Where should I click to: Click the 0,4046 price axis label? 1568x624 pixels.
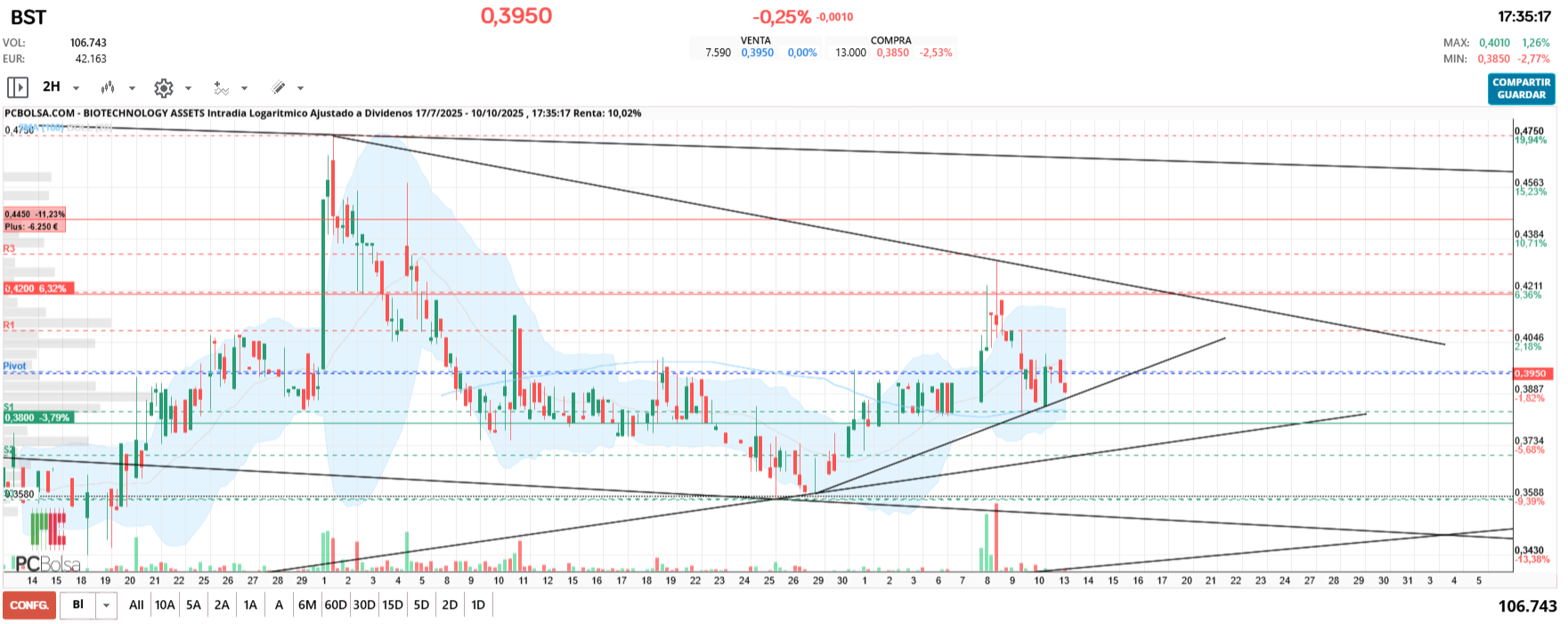[x=1529, y=338]
